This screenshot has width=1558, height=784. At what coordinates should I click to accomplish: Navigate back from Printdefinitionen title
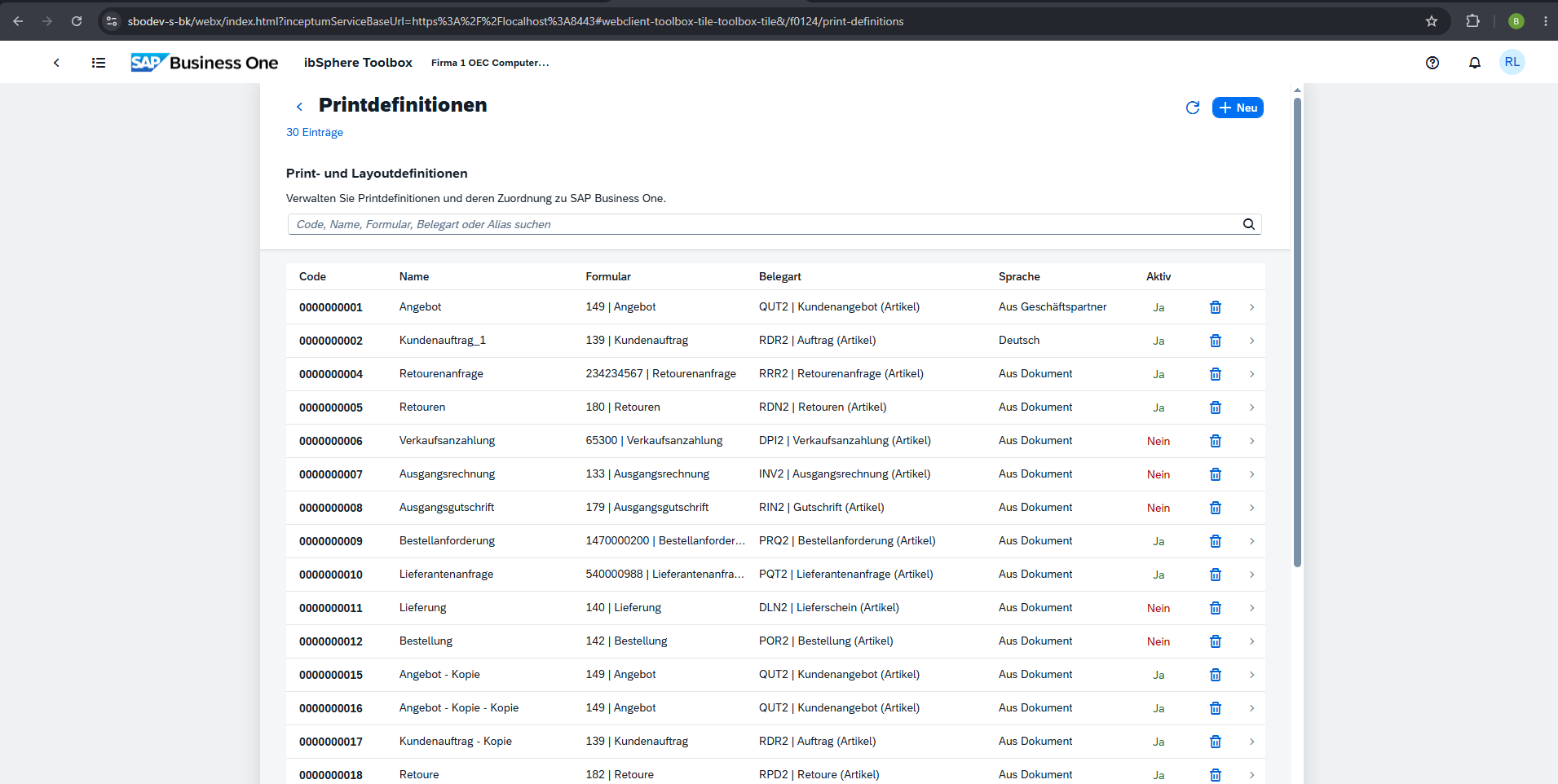[299, 107]
